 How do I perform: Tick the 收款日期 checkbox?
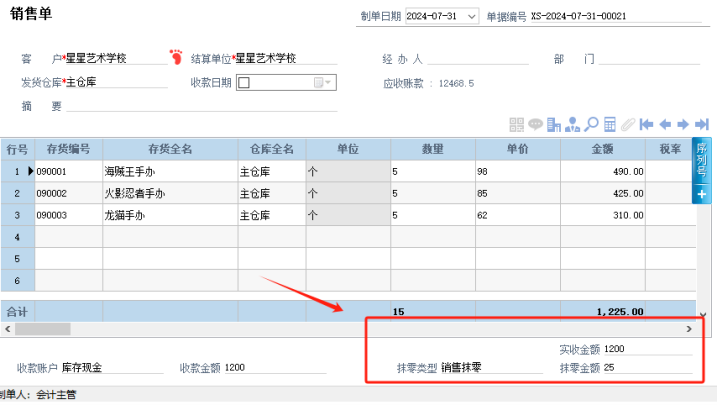[x=245, y=83]
